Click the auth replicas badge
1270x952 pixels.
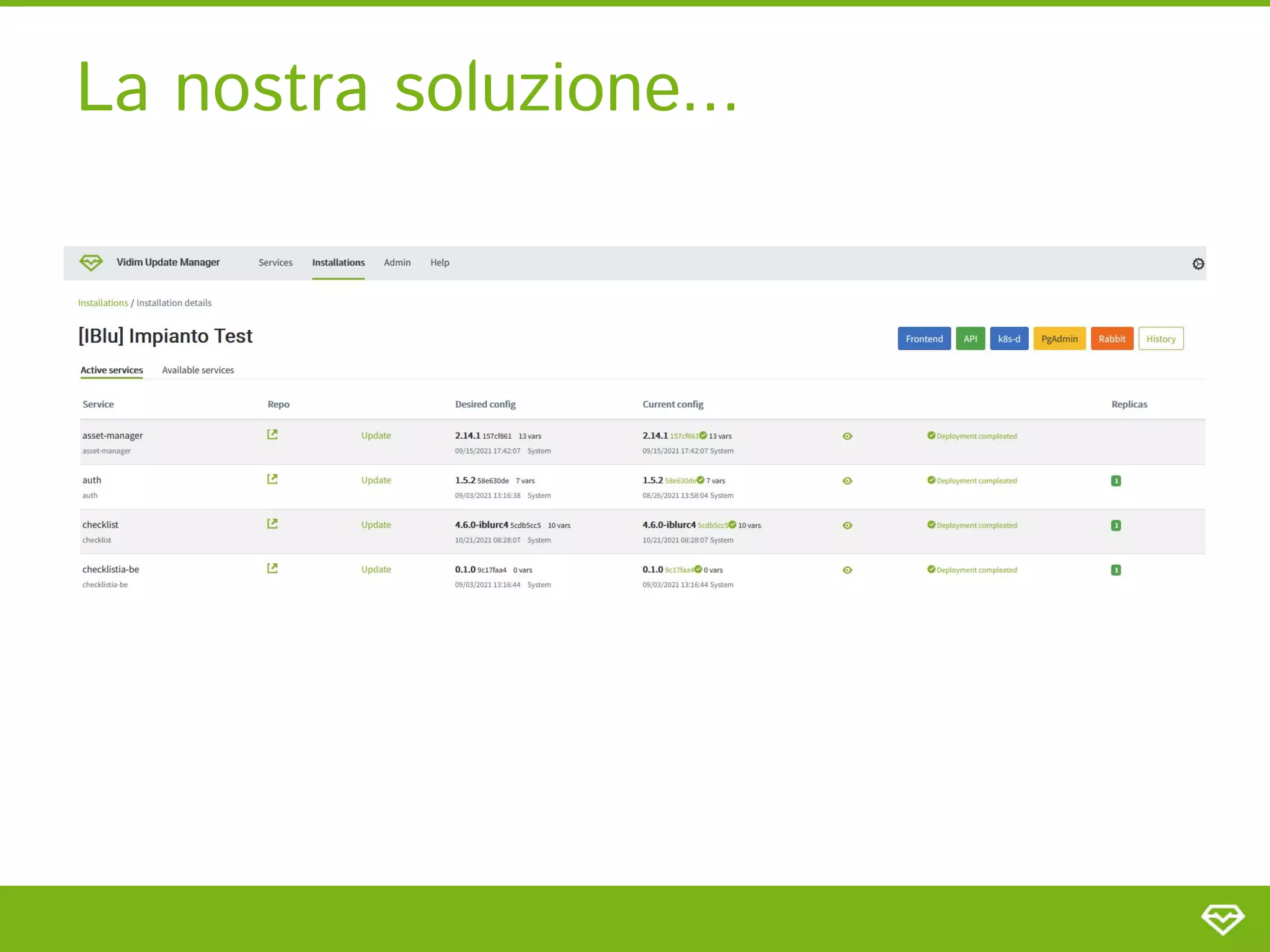1116,481
